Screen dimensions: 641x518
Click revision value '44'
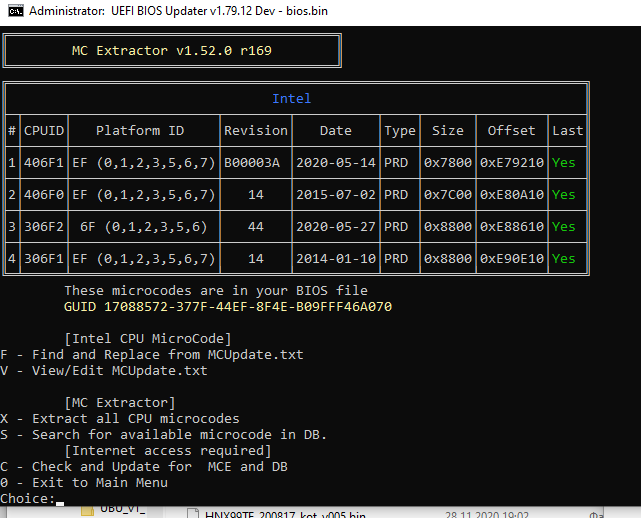point(256,226)
